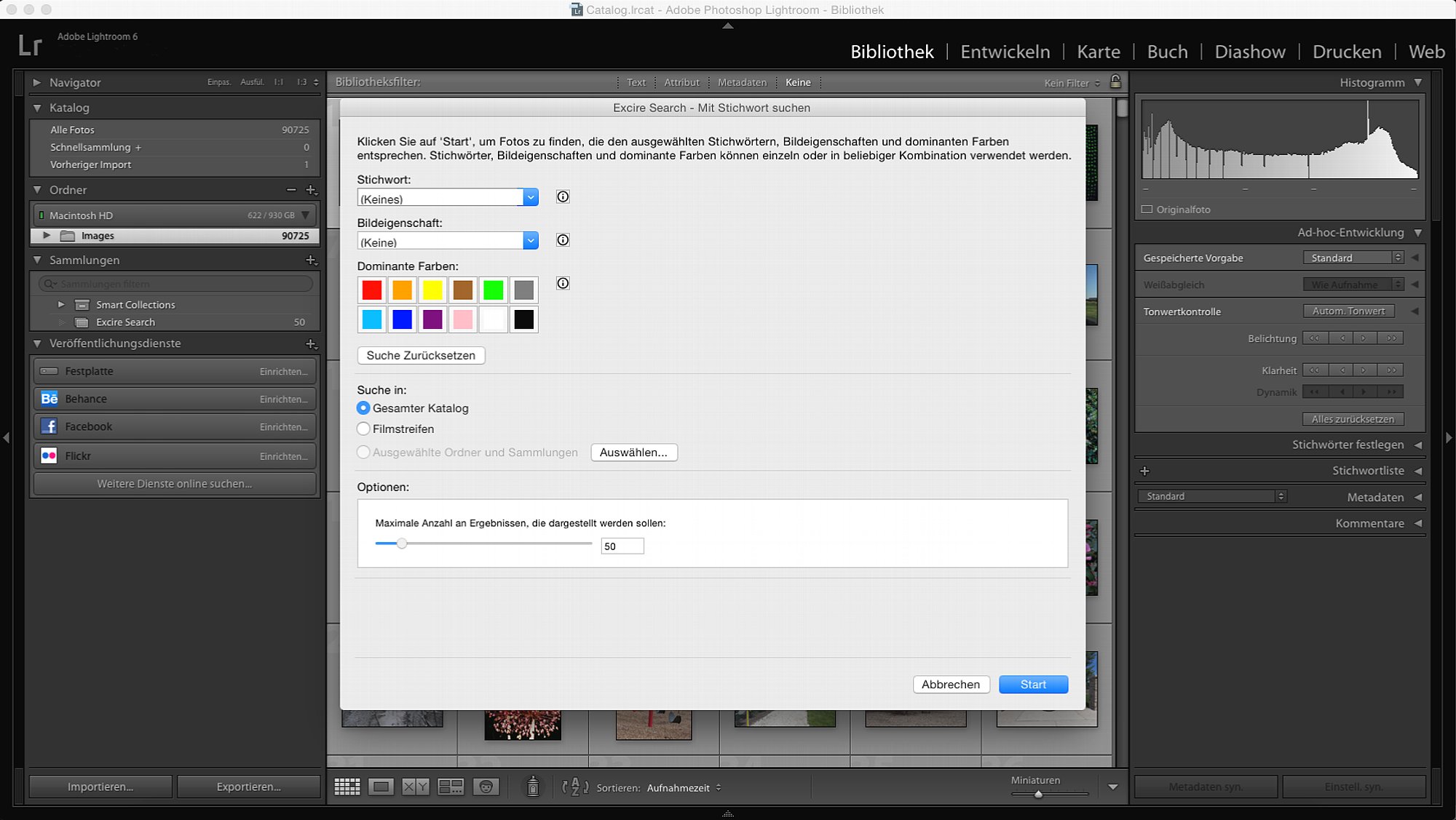Screen dimensions: 1456x820
Task: Open people (face) view icon
Action: click(x=486, y=787)
